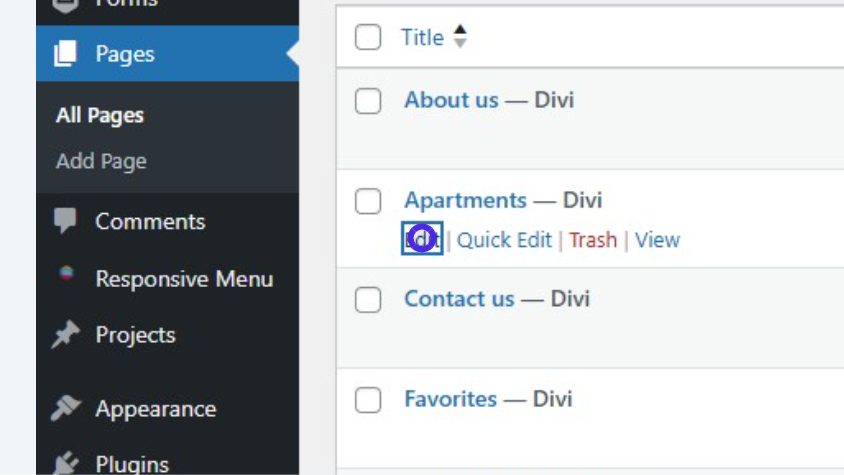Sort pages using Title column arrows

(460, 38)
